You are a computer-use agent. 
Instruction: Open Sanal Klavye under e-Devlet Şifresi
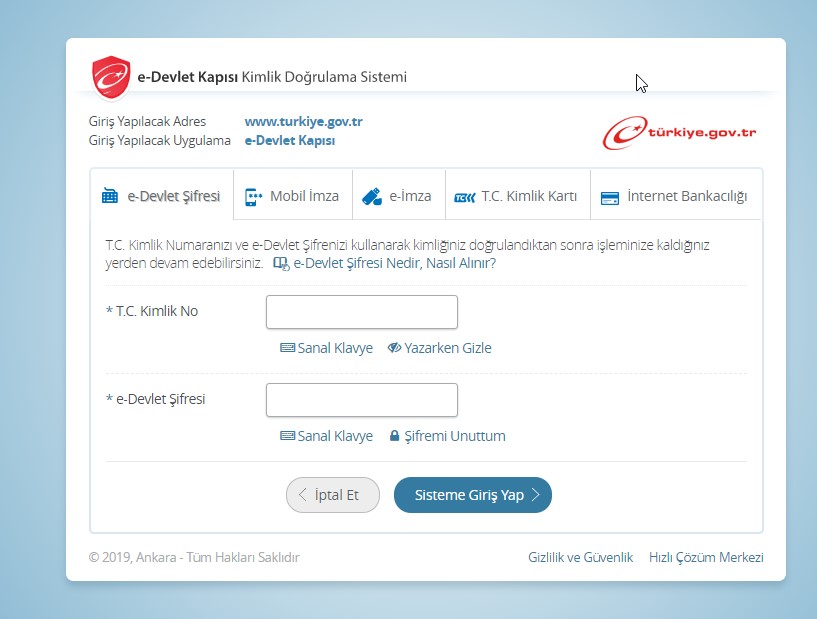click(x=326, y=436)
